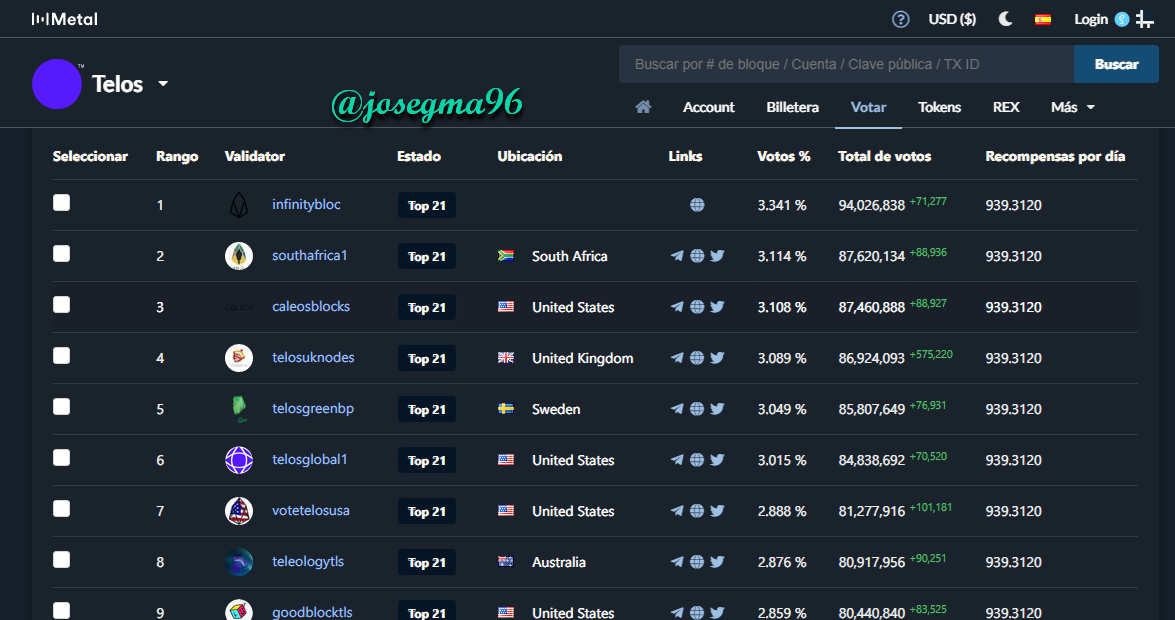Screen dimensions: 1175x620
Task: Open infinitybloc validator link
Action: (306, 204)
